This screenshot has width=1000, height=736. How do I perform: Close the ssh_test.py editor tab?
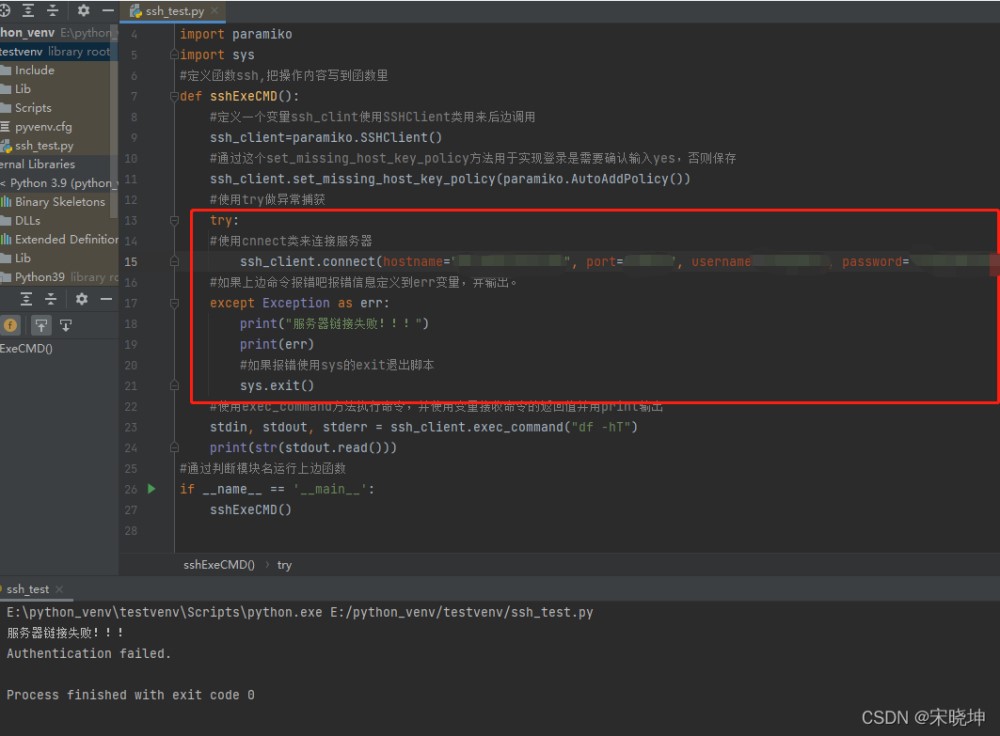[214, 11]
